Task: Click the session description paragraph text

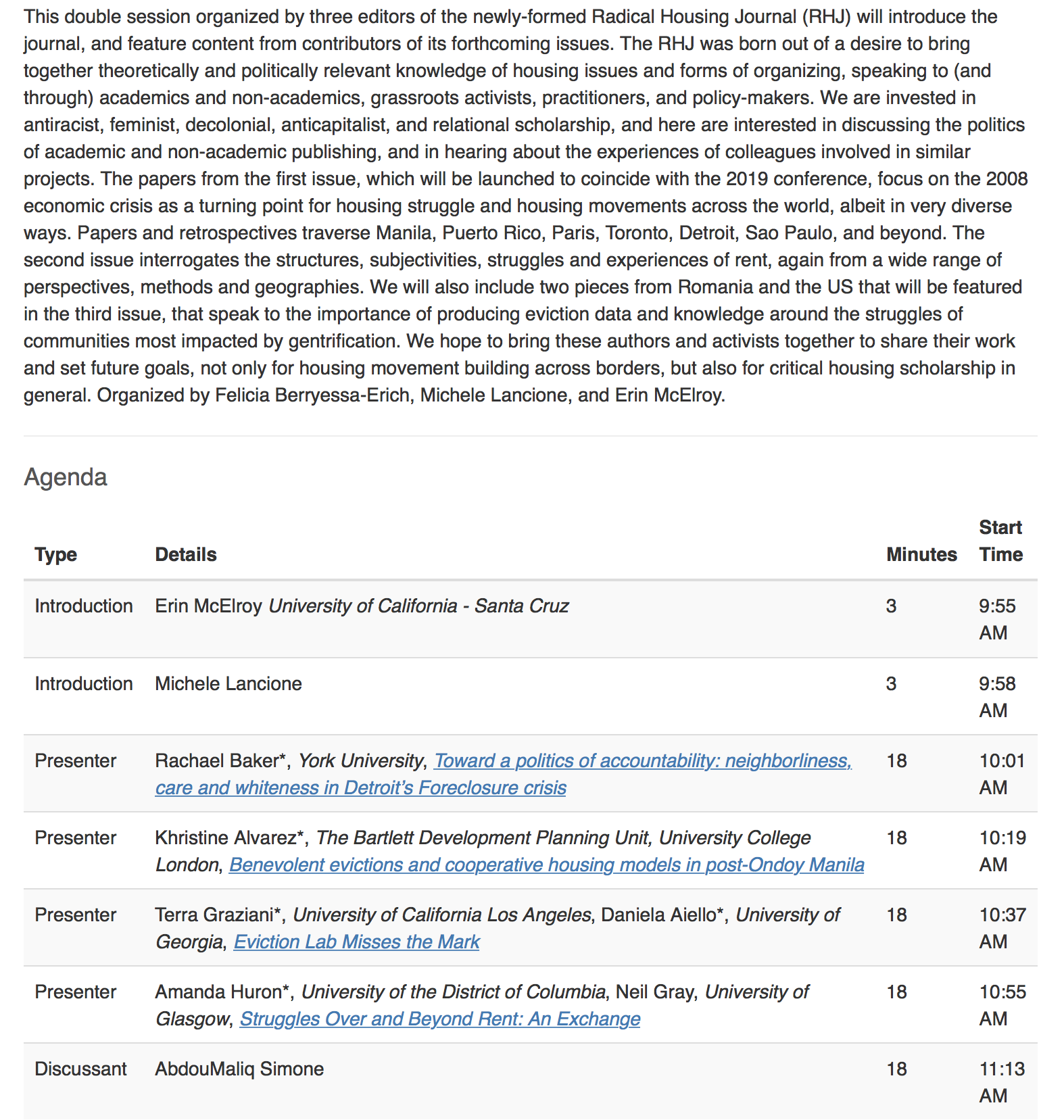Action: tap(525, 206)
